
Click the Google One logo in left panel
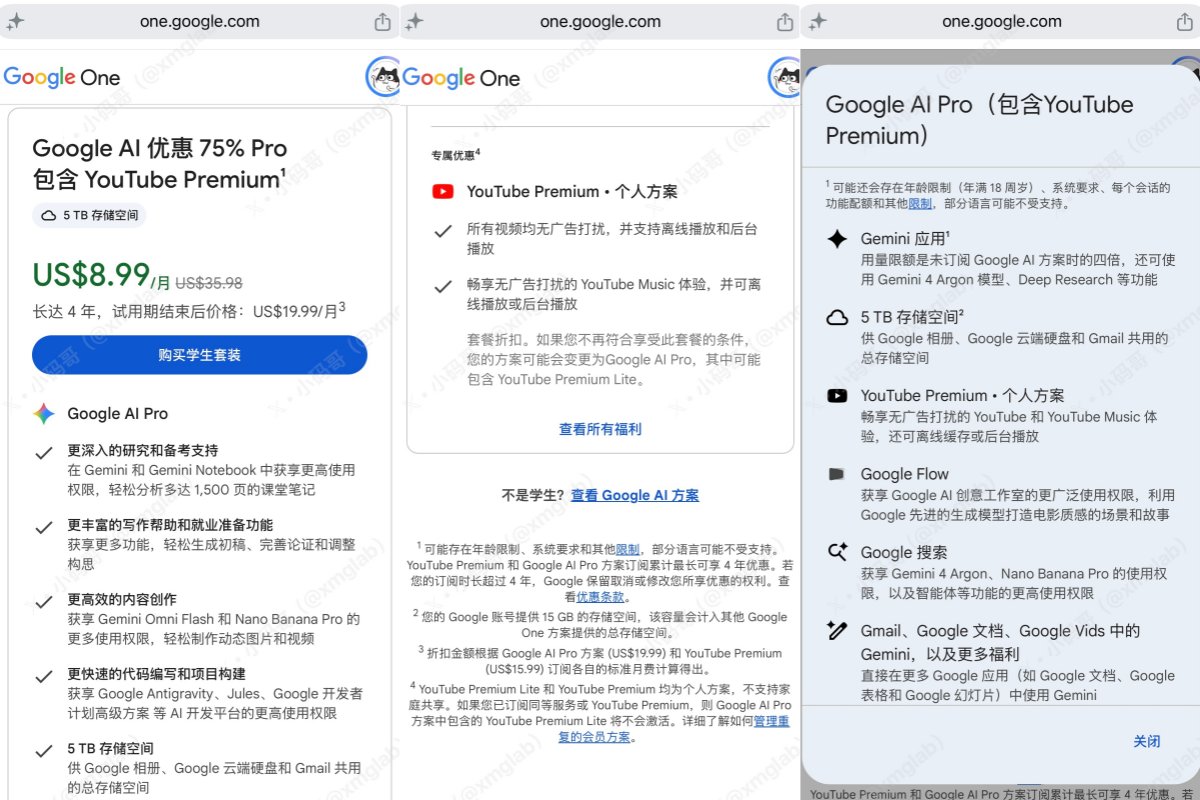62,77
